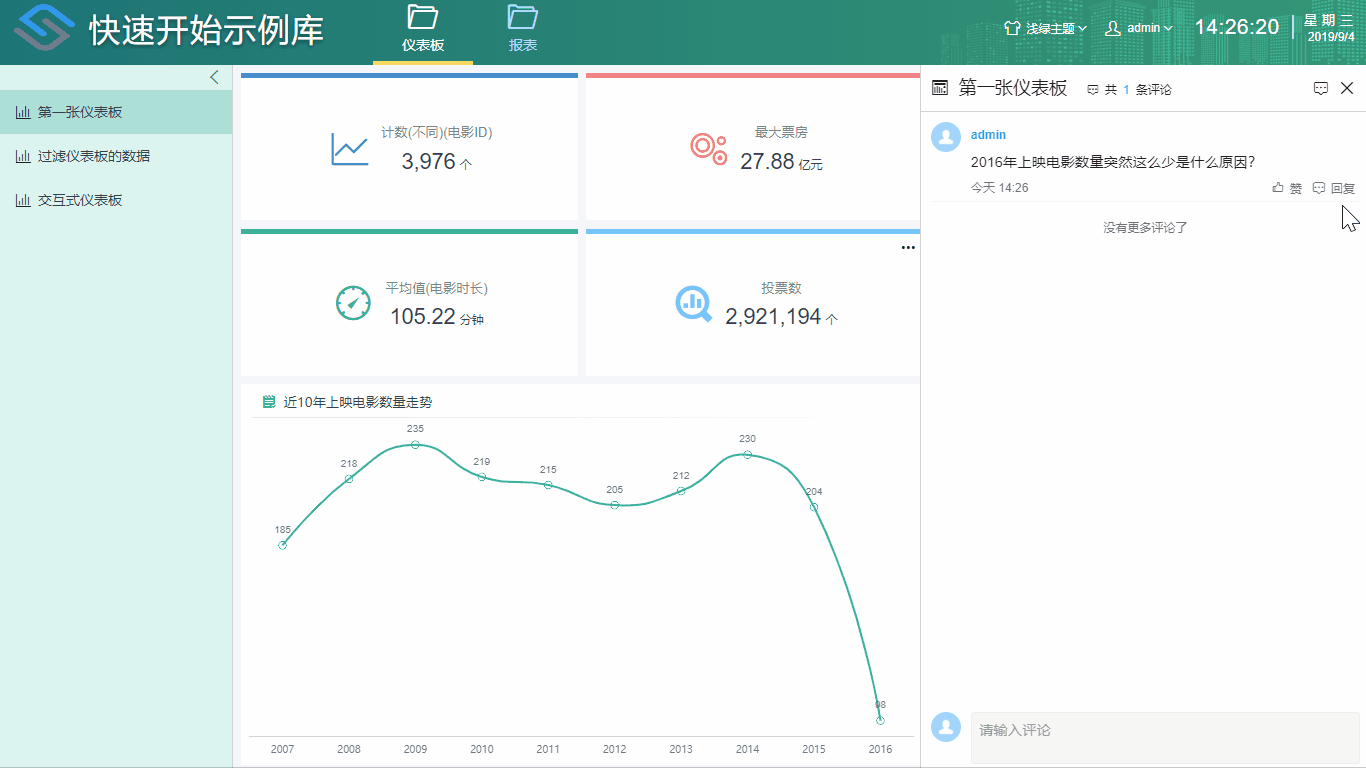
Task: Collapse the left sidebar panel
Action: 214,77
